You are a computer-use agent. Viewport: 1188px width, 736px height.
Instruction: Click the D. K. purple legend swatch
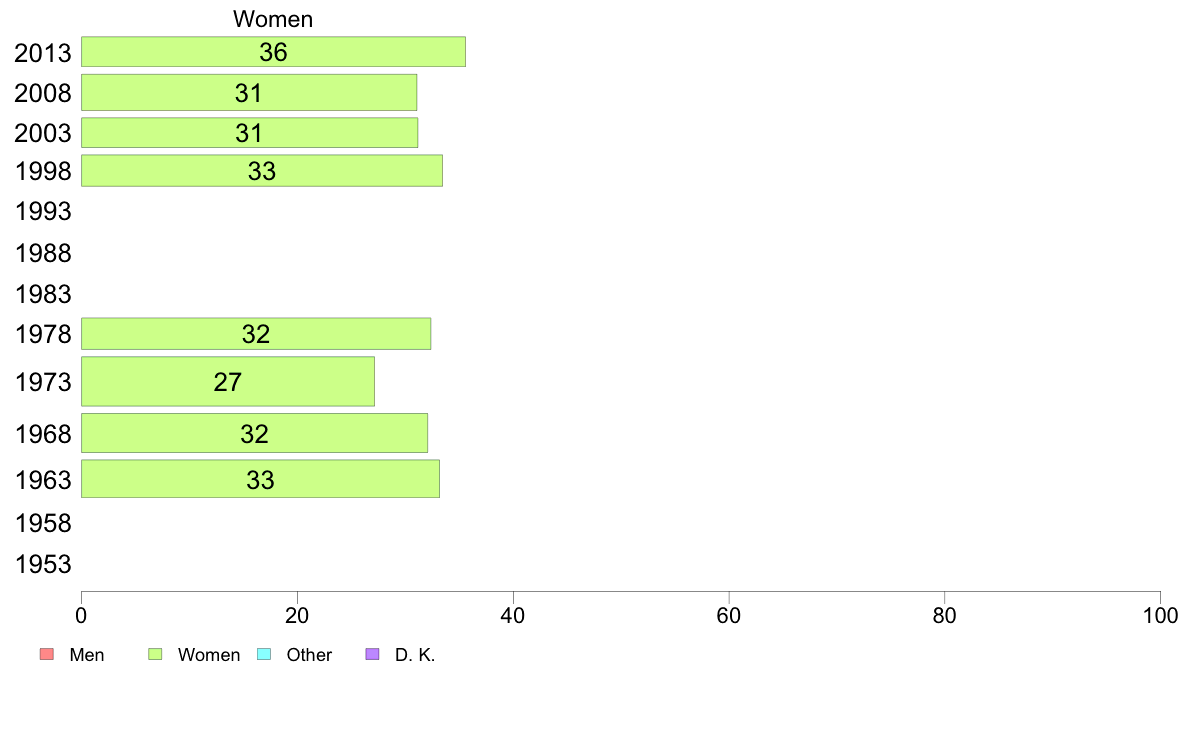372,654
